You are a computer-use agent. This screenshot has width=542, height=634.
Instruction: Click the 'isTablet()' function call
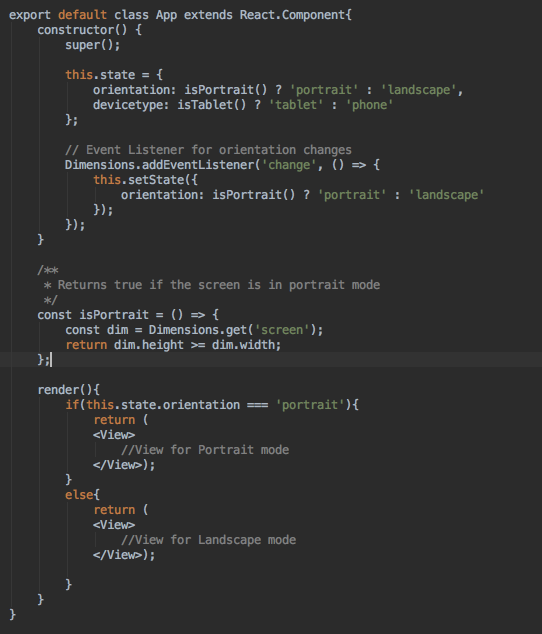212,105
